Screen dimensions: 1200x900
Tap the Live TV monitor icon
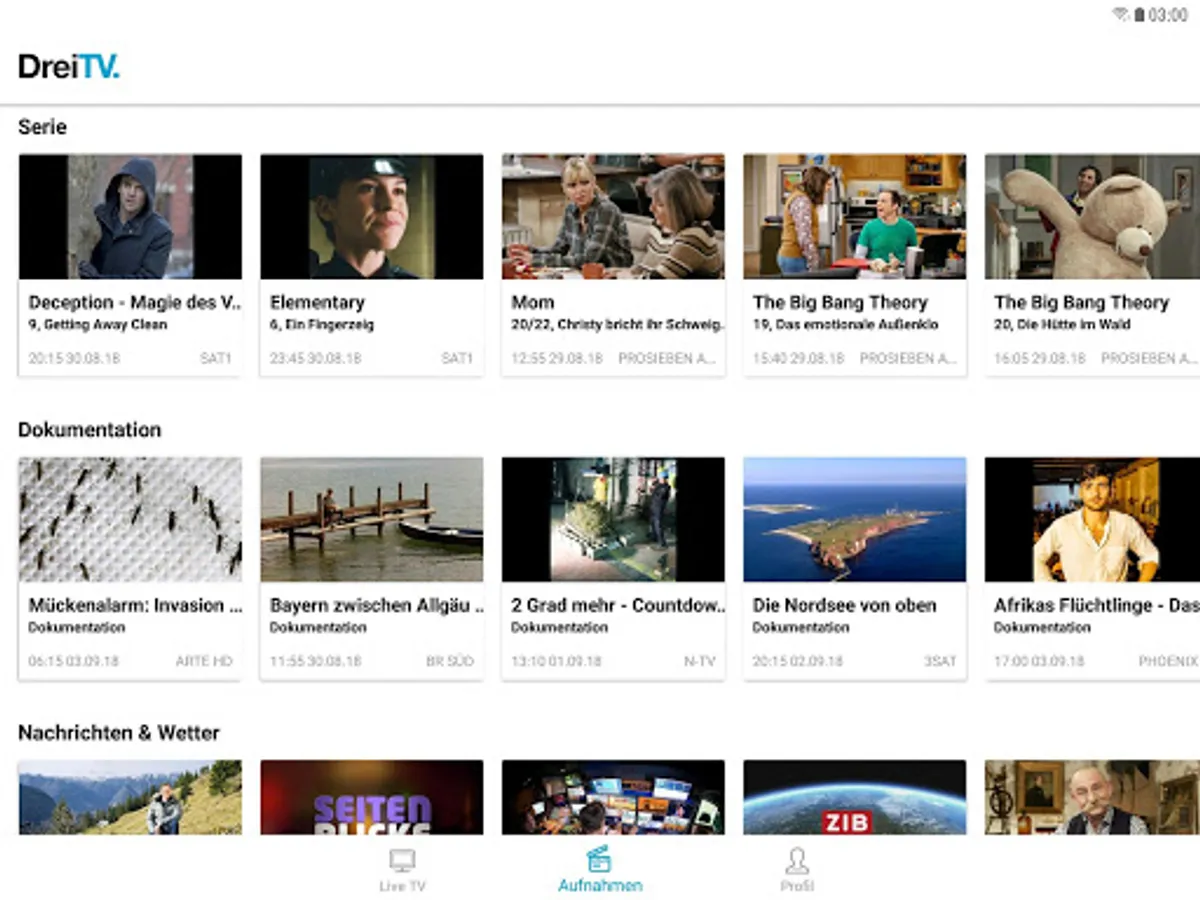402,861
